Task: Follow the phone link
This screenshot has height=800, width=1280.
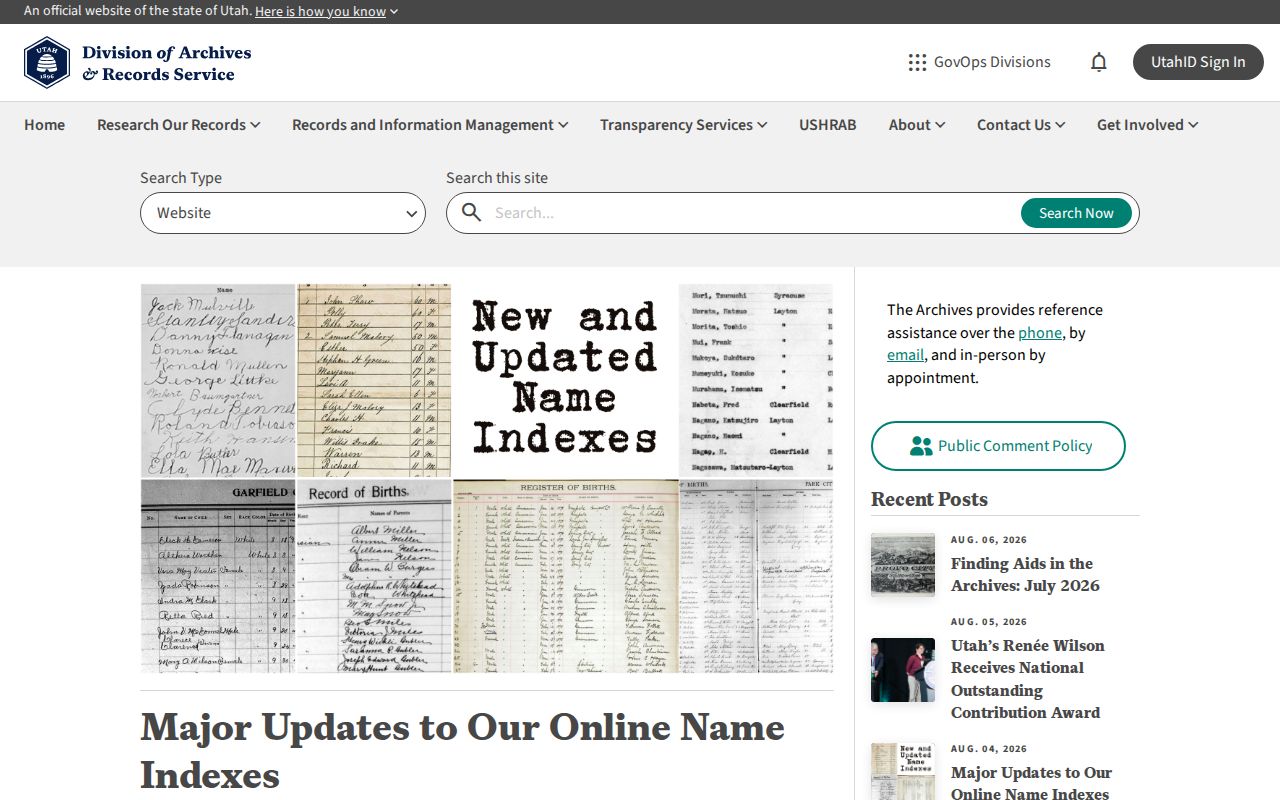Action: [1040, 333]
